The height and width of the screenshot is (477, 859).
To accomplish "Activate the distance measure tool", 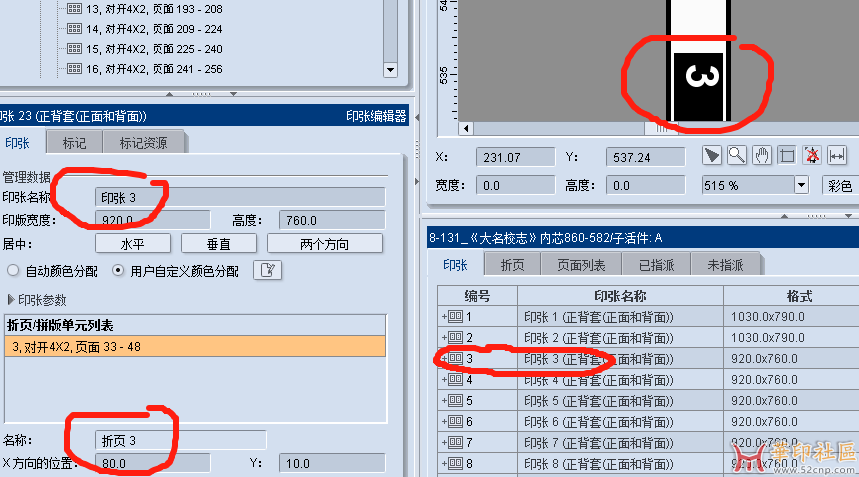I will click(837, 156).
